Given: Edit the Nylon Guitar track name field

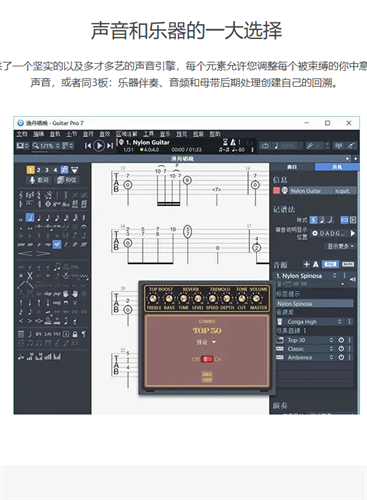Looking at the screenshot, I should coord(311,191).
